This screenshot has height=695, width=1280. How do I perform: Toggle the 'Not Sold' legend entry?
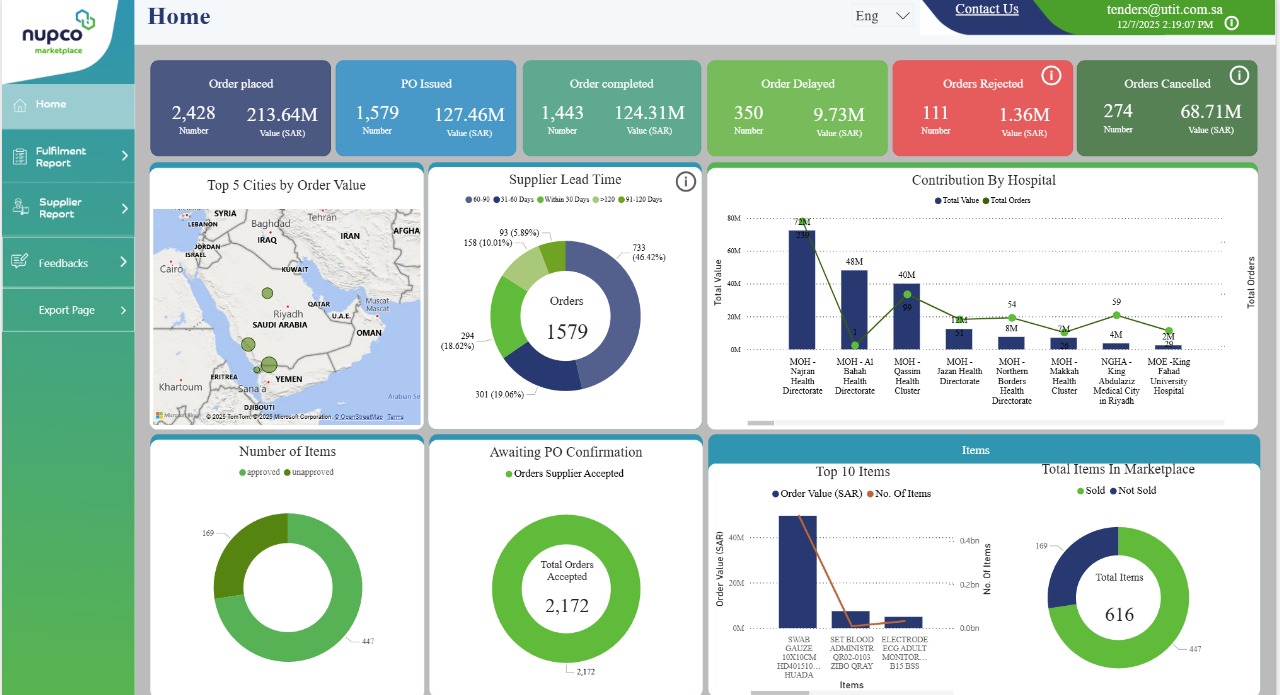pyautogui.click(x=1136, y=491)
